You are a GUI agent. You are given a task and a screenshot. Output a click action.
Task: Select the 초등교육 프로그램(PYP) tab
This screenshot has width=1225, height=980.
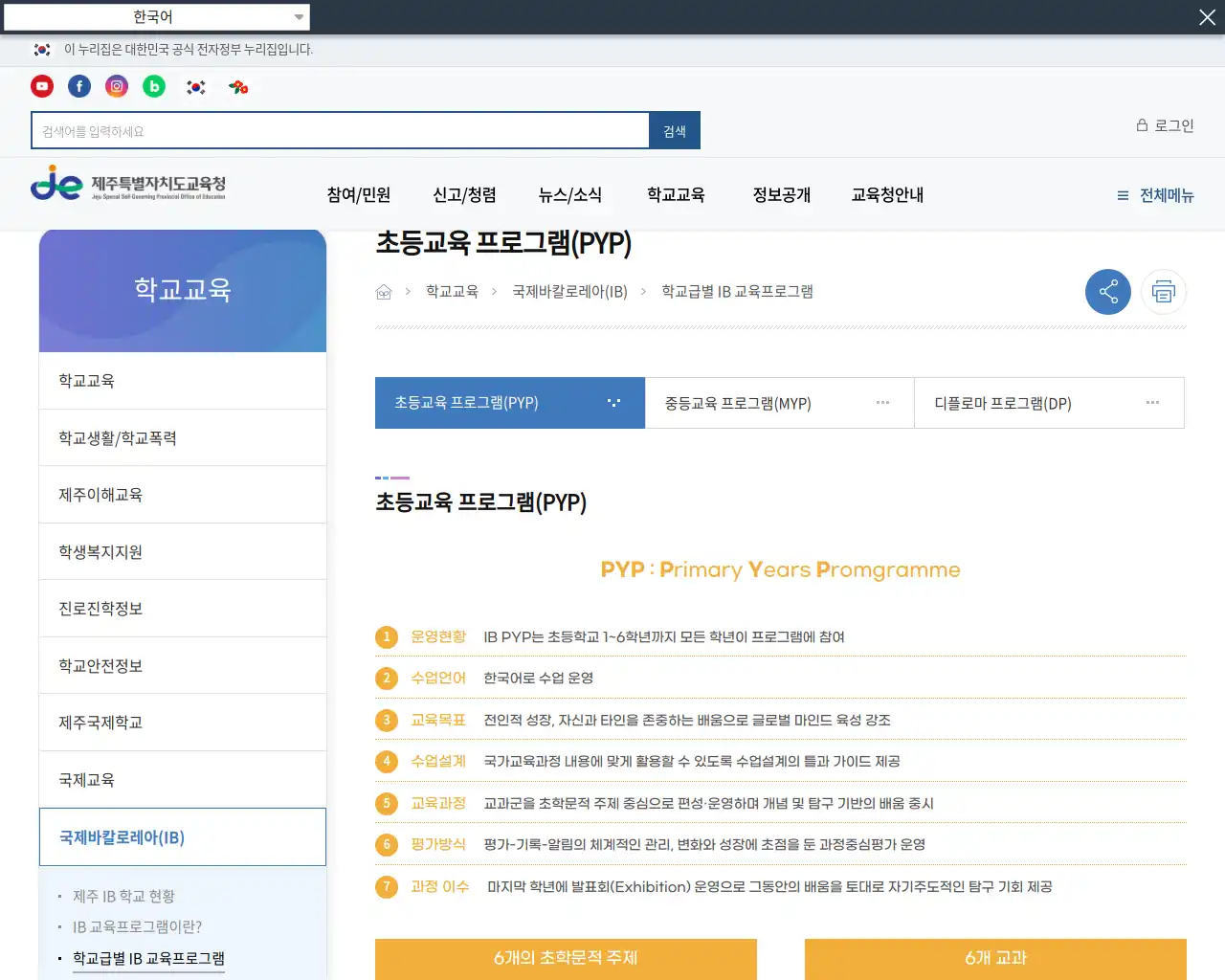click(510, 403)
